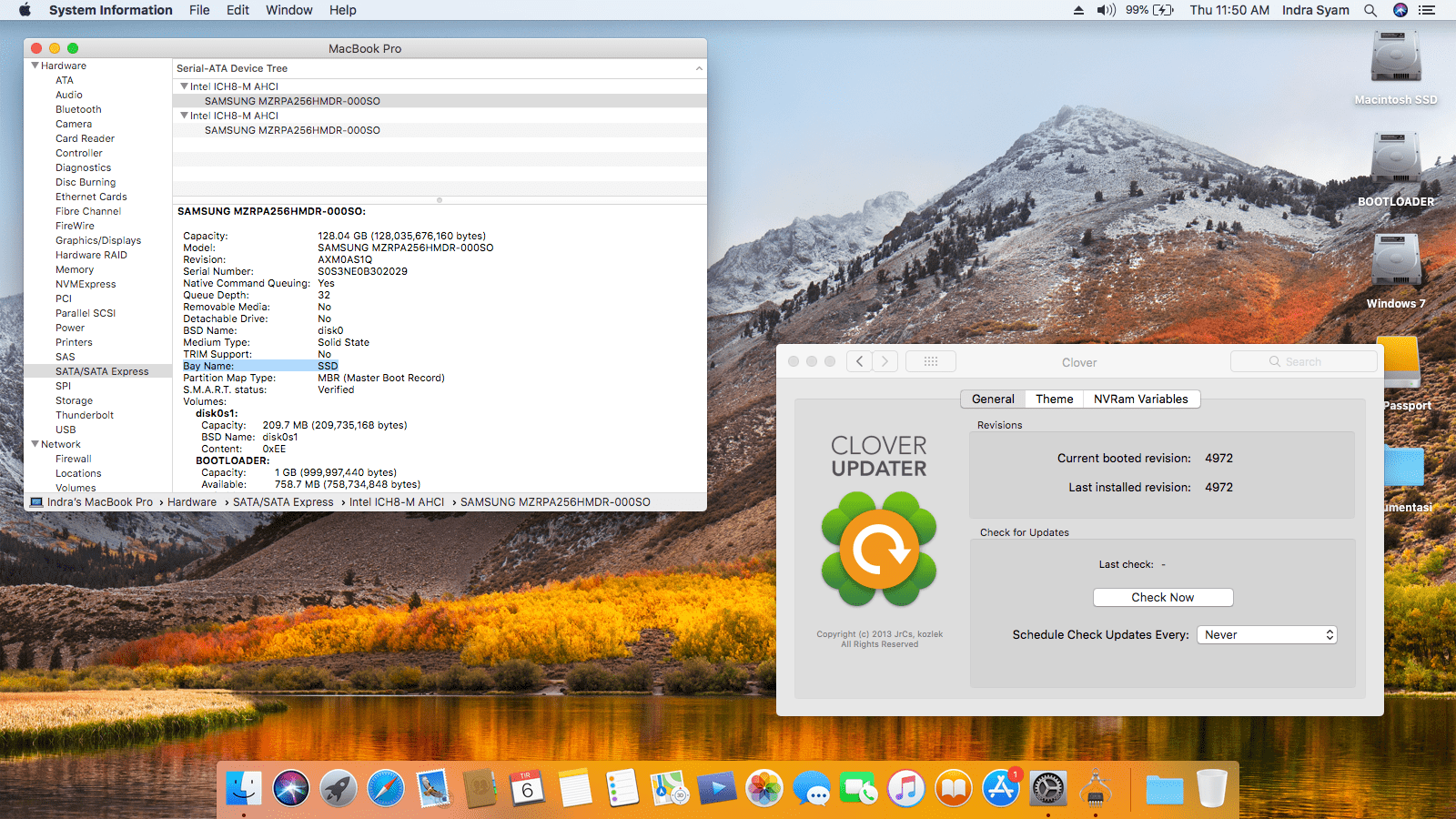This screenshot has height=819, width=1456.
Task: Open the folder stack in the Dock
Action: coord(1165,788)
